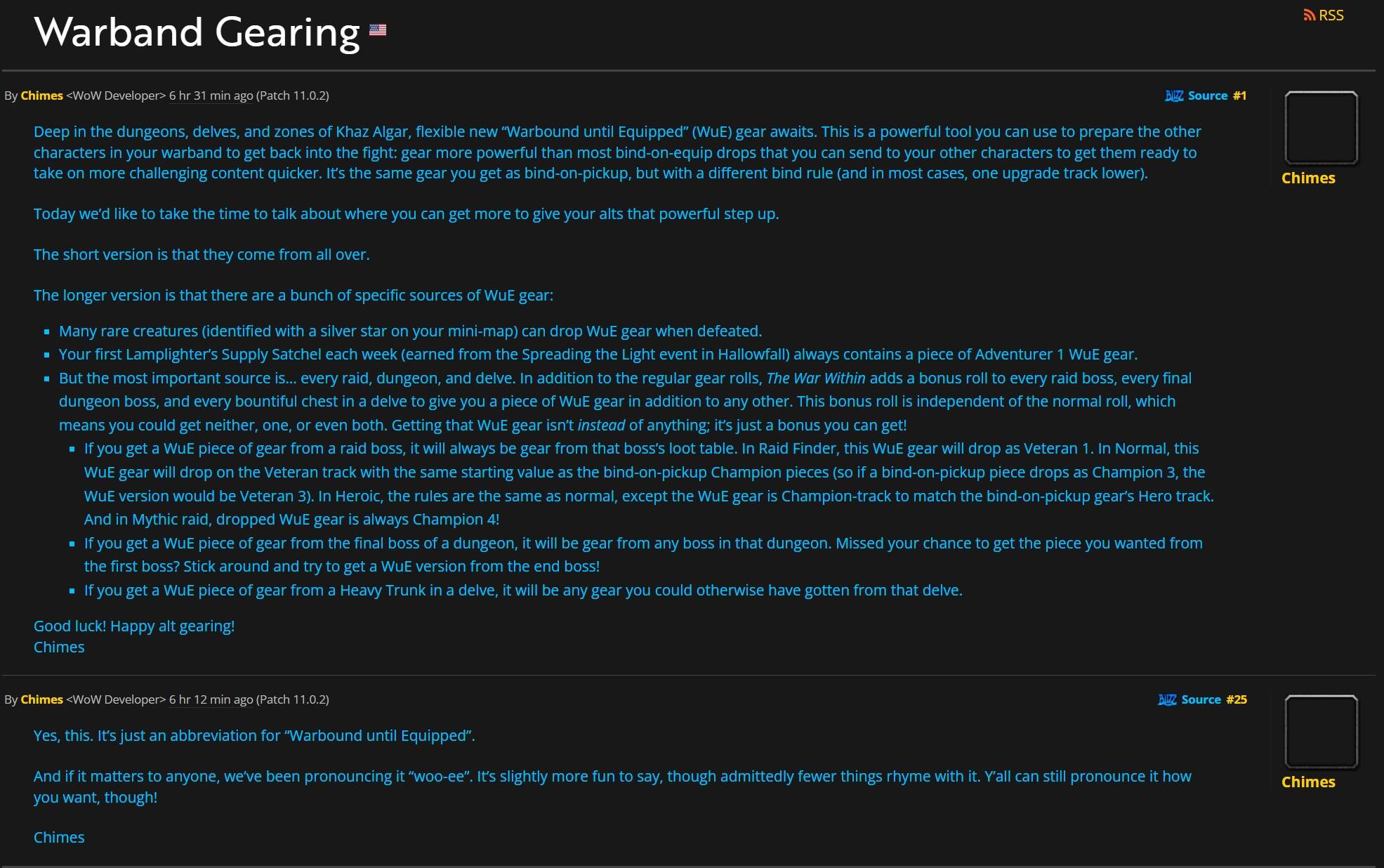This screenshot has width=1384, height=868.
Task: Click 'The War Within' italic text
Action: (x=816, y=379)
